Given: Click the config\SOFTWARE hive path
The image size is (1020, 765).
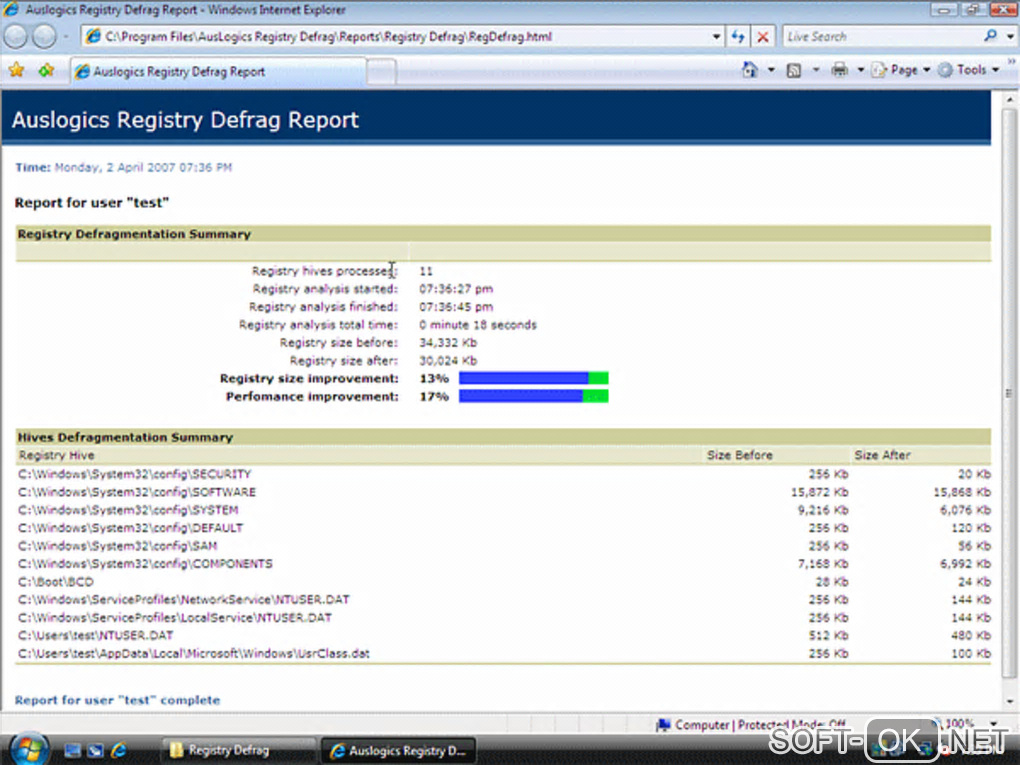Looking at the screenshot, I should coord(137,492).
